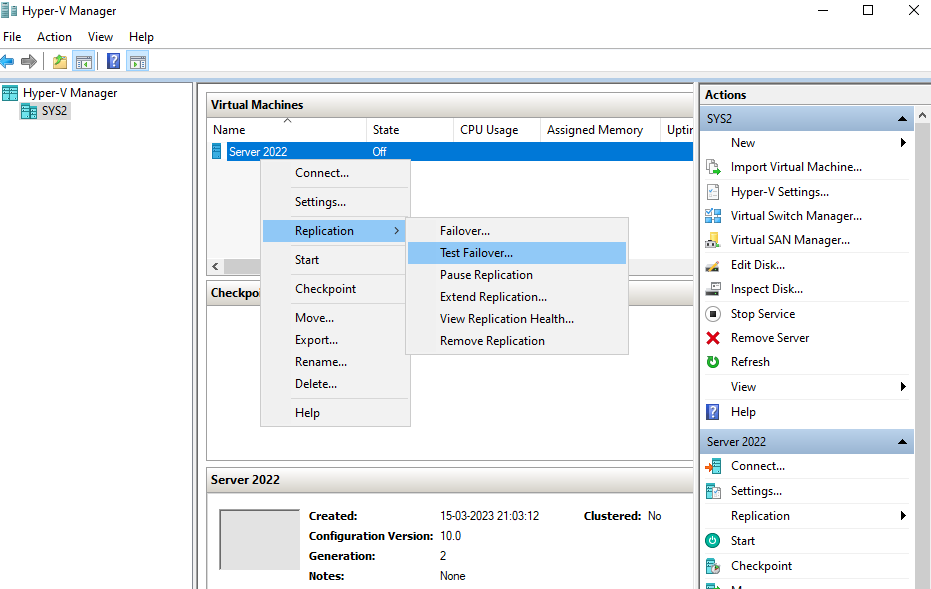This screenshot has height=589, width=931.
Task: Select the SYS2 server node in tree
Action: (45, 111)
